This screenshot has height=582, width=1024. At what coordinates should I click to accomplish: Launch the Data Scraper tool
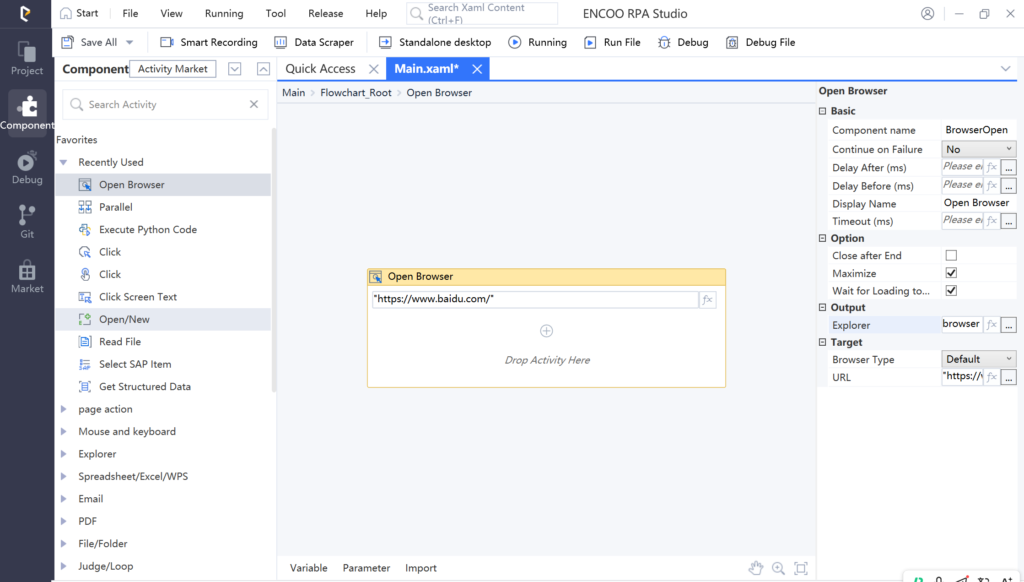click(314, 42)
